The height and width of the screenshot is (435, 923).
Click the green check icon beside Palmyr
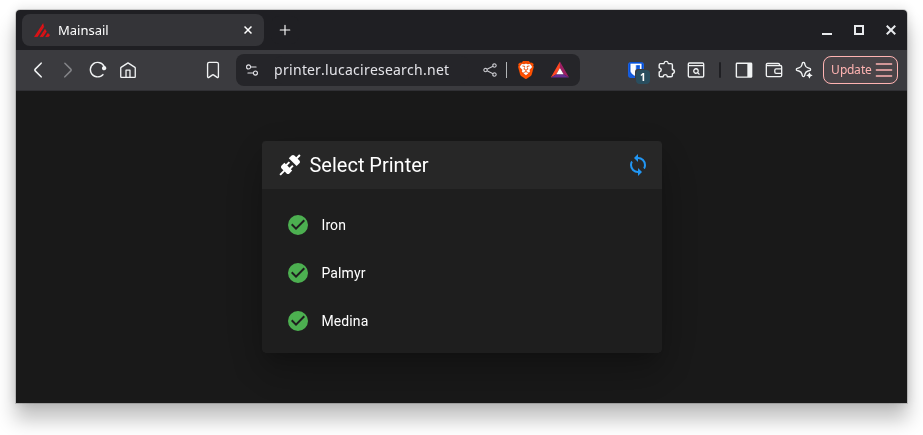coord(298,273)
